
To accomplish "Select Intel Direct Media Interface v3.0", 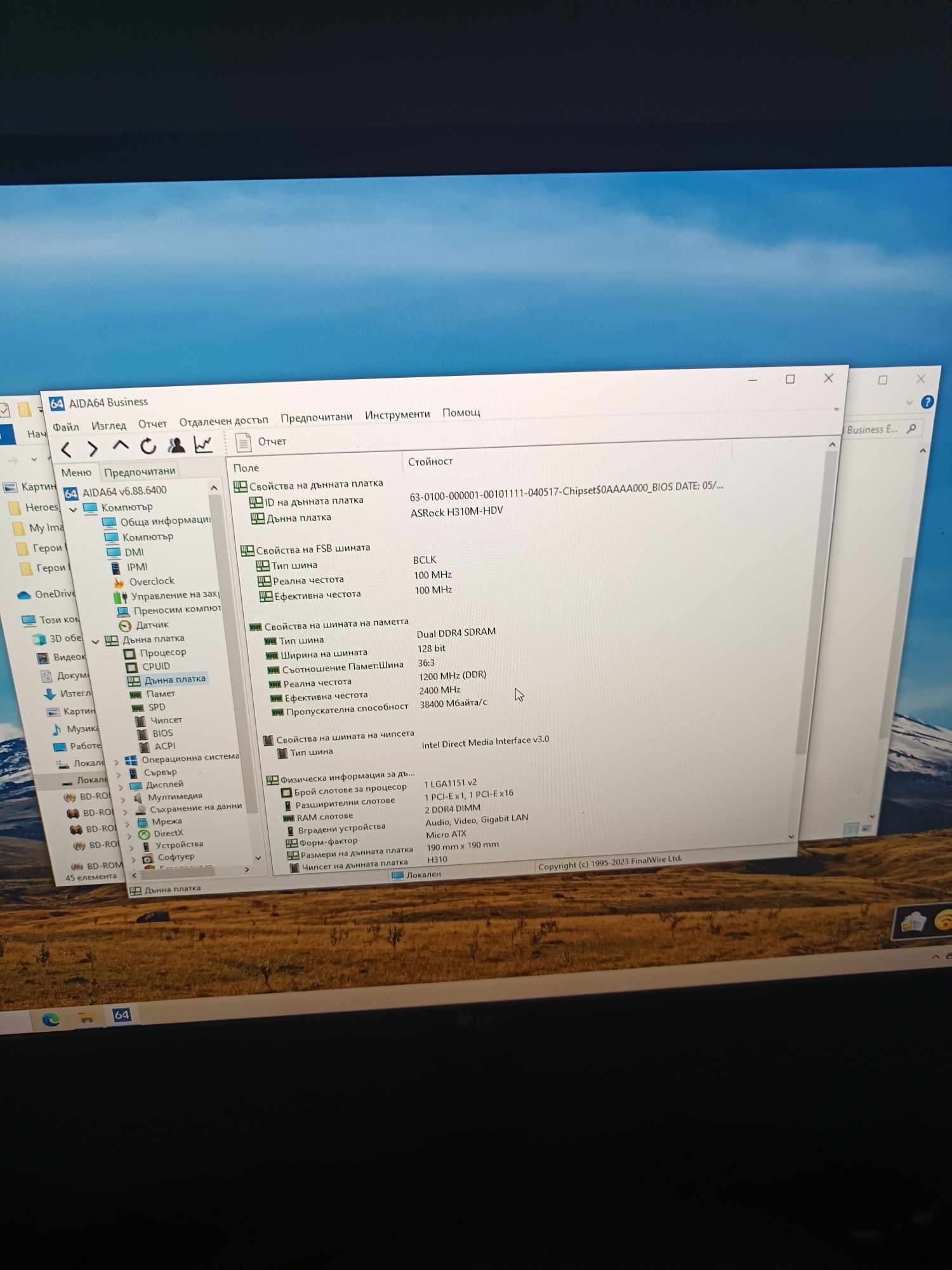I will tap(486, 742).
